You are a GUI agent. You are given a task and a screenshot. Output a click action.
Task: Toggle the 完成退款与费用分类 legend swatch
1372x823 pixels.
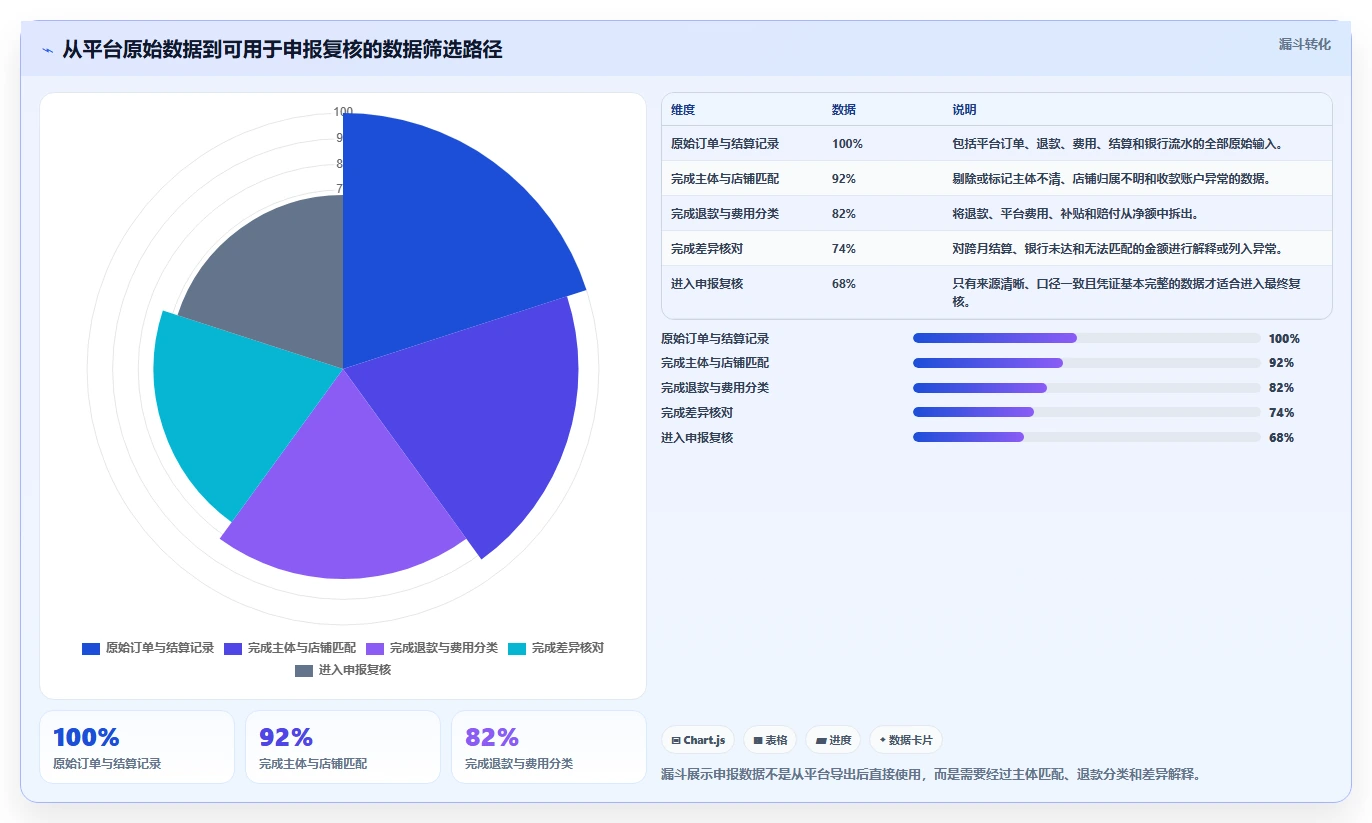pos(375,648)
